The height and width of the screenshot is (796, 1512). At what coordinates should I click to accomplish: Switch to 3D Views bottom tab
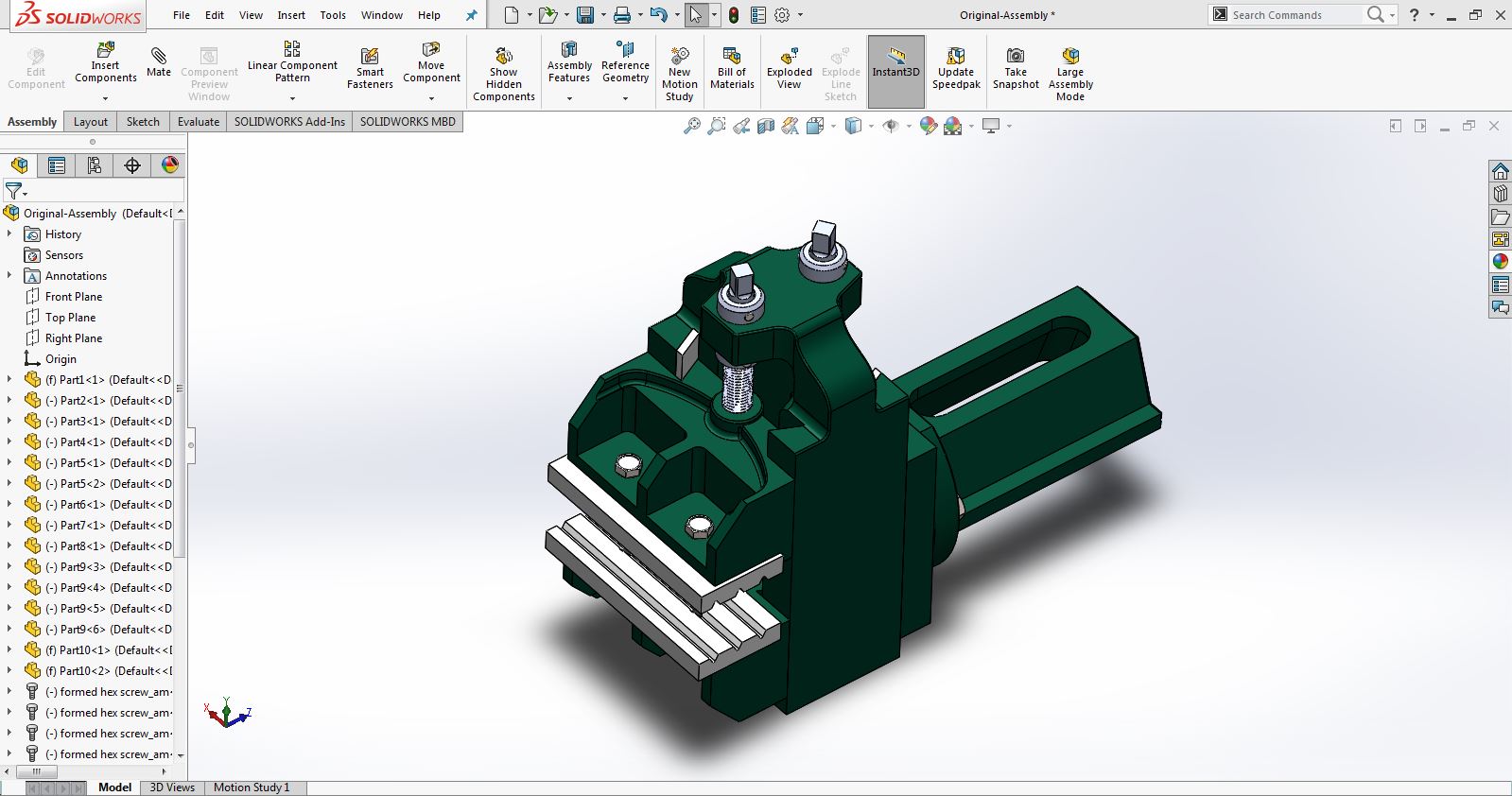pyautogui.click(x=172, y=787)
